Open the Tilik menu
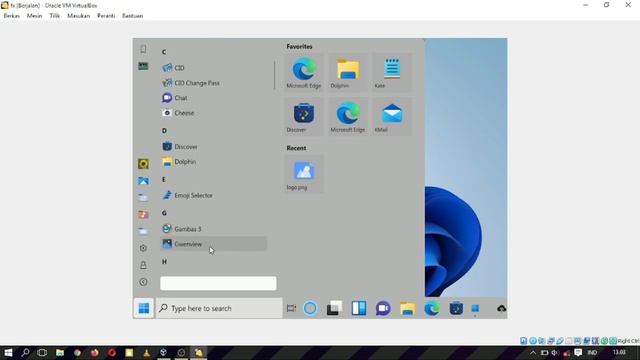Viewport: 640px width, 360px height. click(x=55, y=16)
